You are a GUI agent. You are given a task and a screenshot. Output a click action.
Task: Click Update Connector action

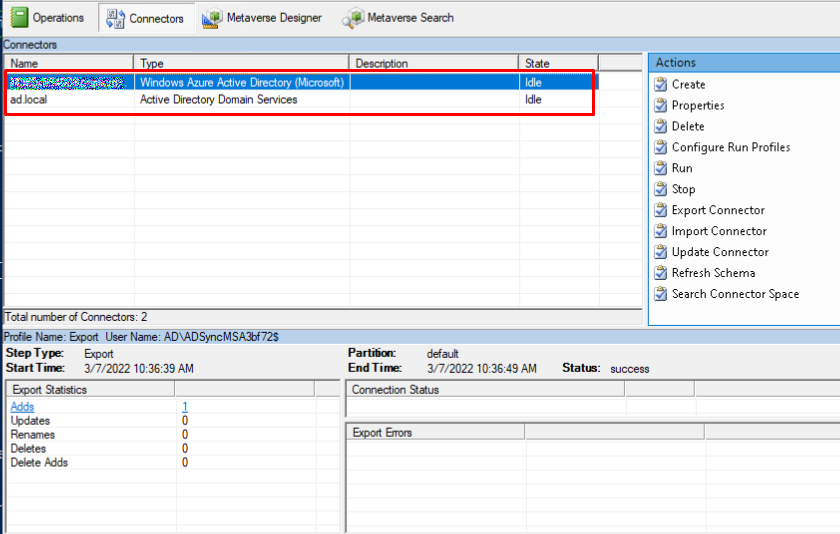coord(720,253)
